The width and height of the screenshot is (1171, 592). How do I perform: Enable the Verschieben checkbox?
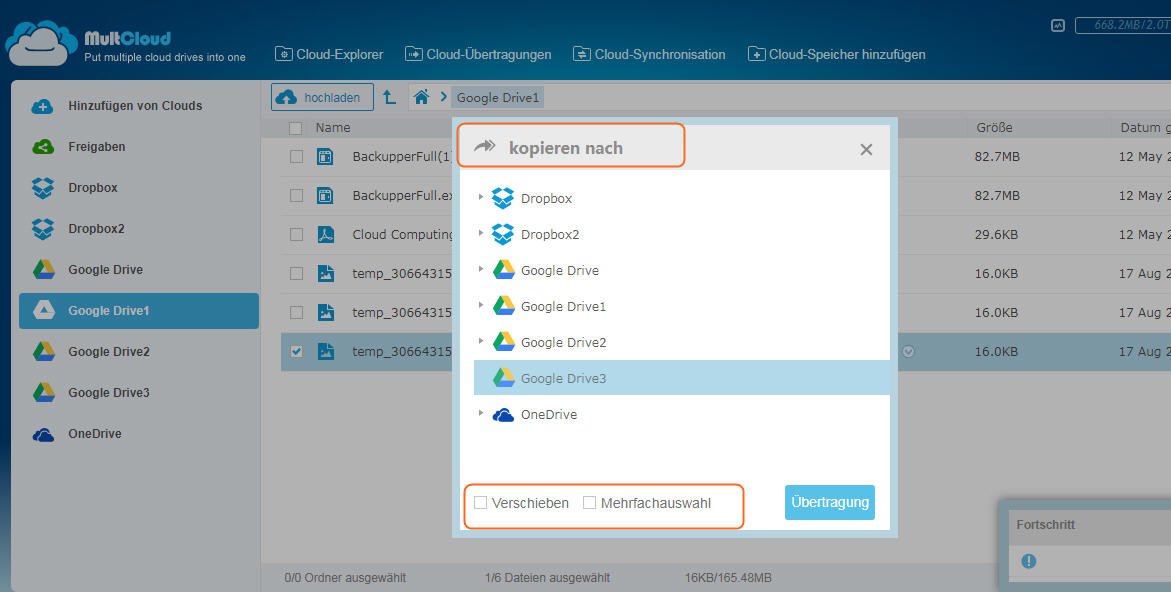pyautogui.click(x=481, y=503)
